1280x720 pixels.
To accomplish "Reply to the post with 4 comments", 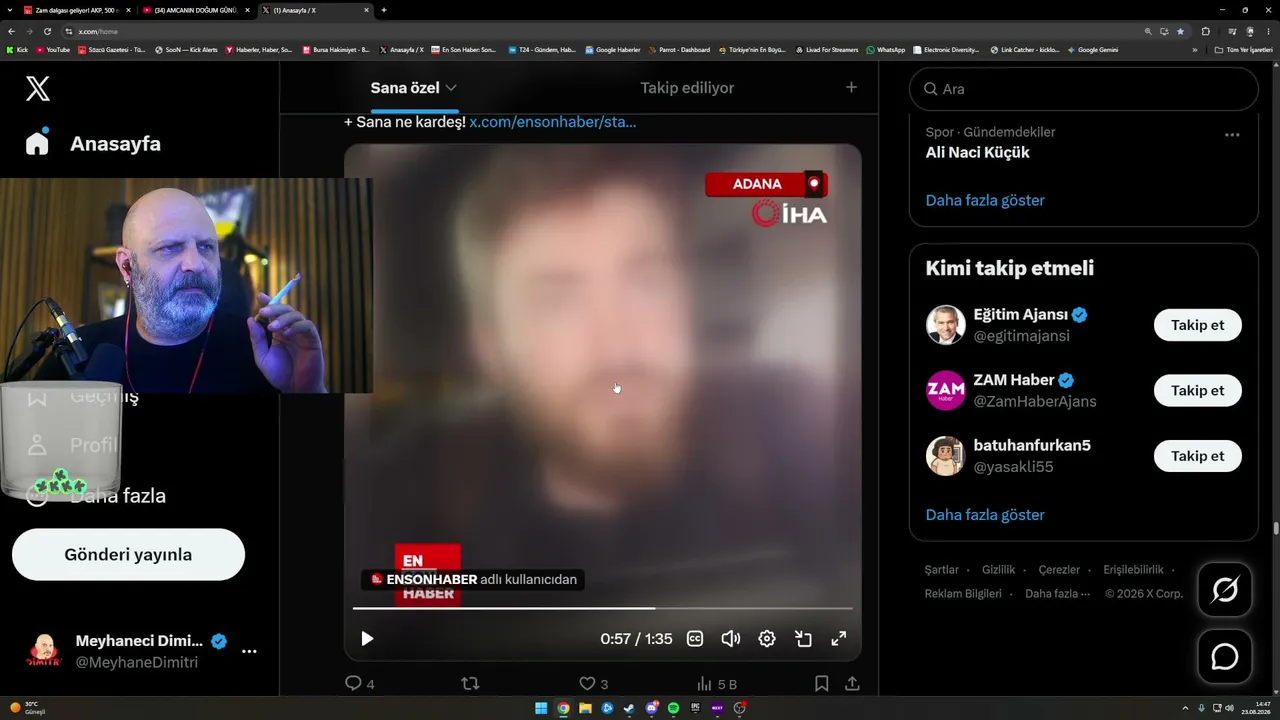I will coord(359,684).
